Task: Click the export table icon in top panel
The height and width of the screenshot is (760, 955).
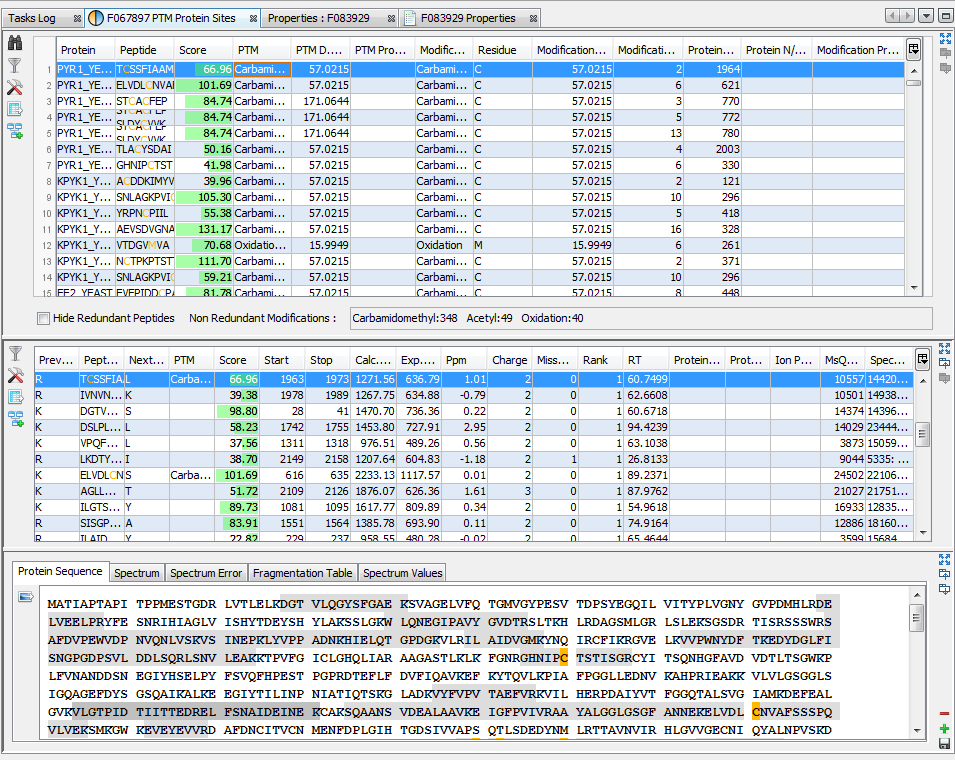Action: (x=14, y=110)
